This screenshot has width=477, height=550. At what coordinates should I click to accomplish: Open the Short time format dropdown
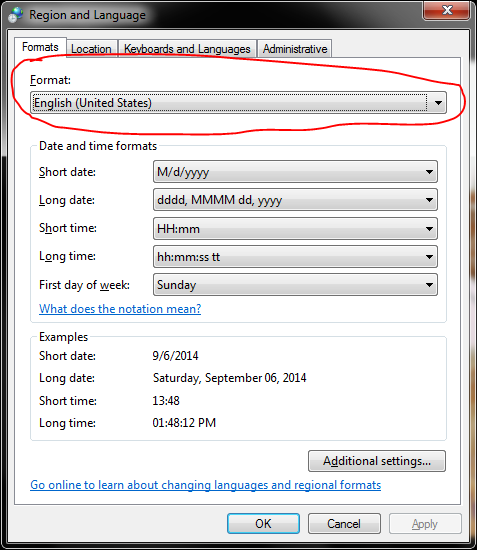point(295,229)
